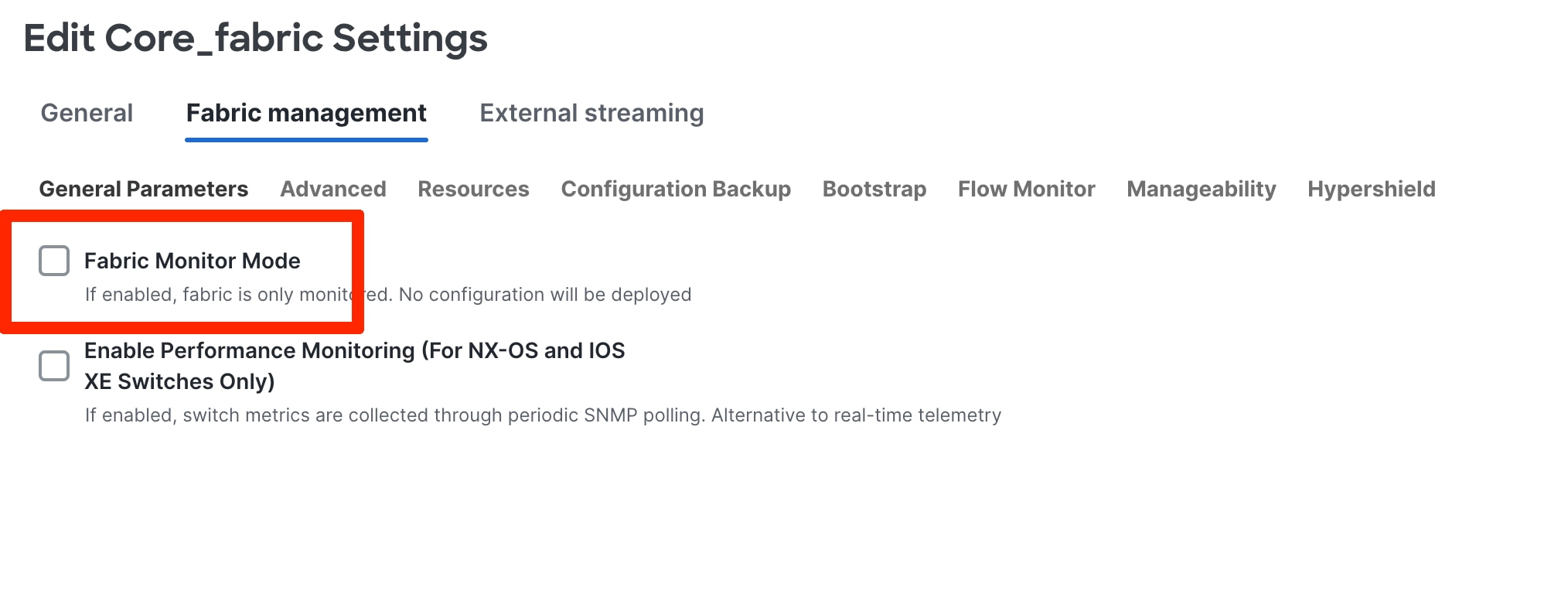Viewport: 1568px width, 594px height.
Task: Switch to the General top tab
Action: [x=87, y=113]
